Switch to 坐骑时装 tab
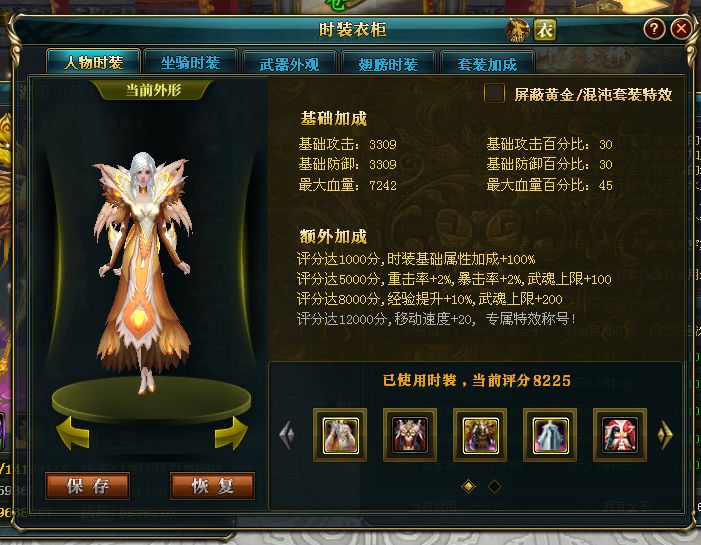Screen dimensions: 701x545 tap(190, 63)
